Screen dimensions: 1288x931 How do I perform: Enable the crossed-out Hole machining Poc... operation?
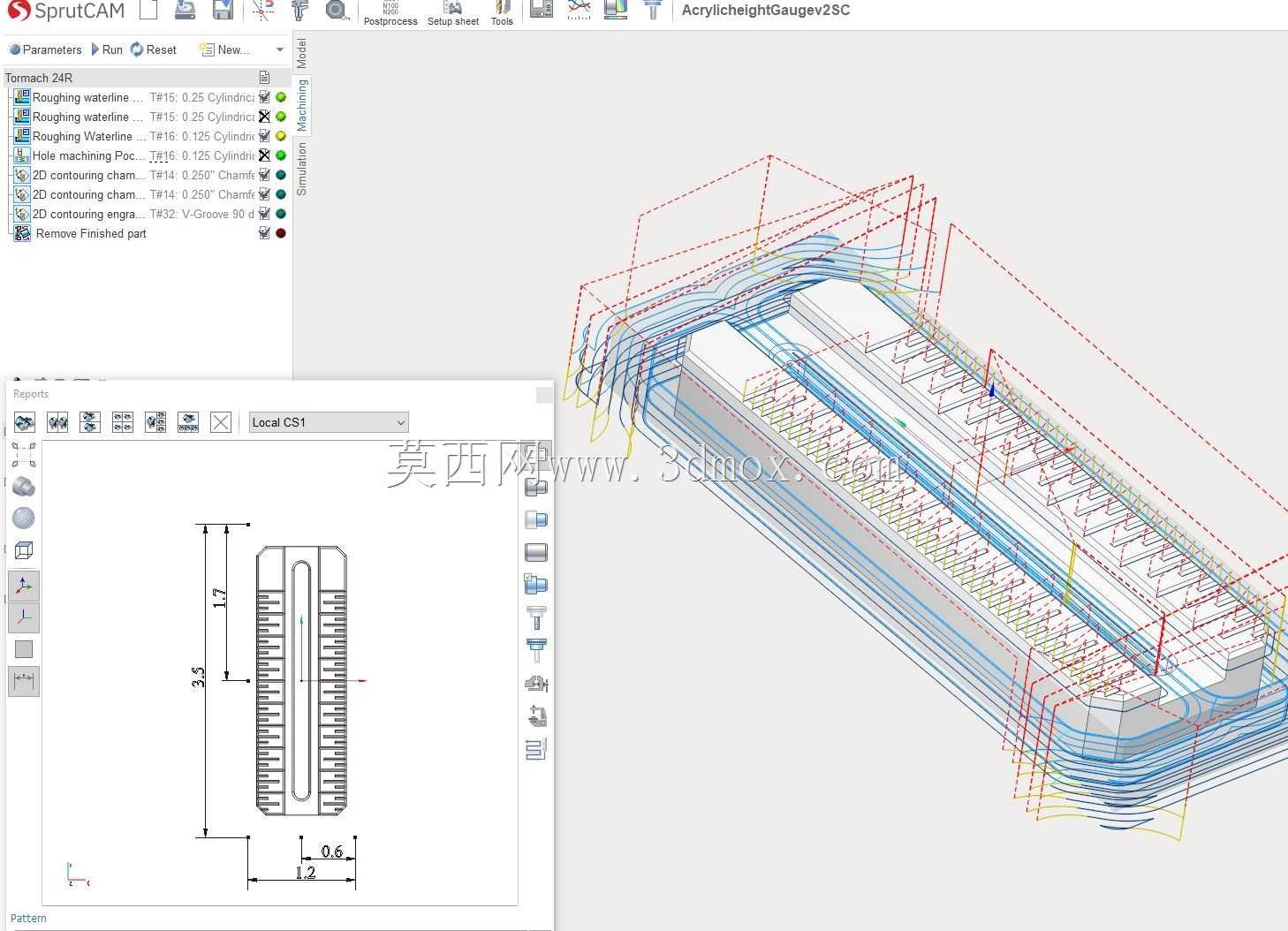[264, 155]
